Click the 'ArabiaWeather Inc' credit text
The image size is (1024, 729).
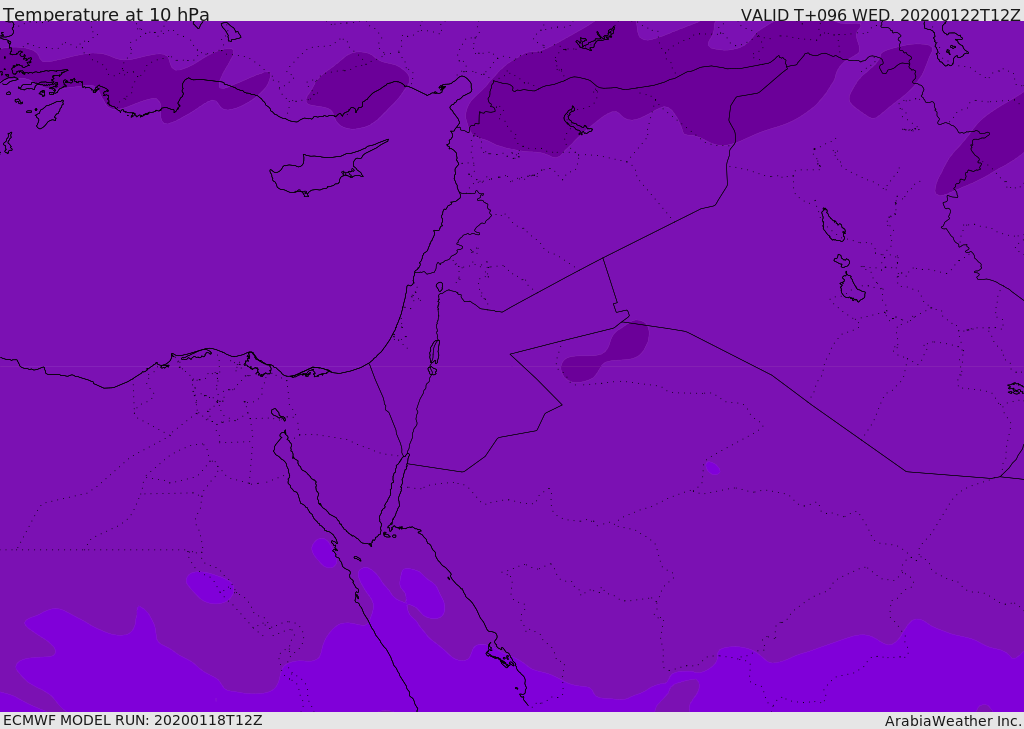point(952,721)
